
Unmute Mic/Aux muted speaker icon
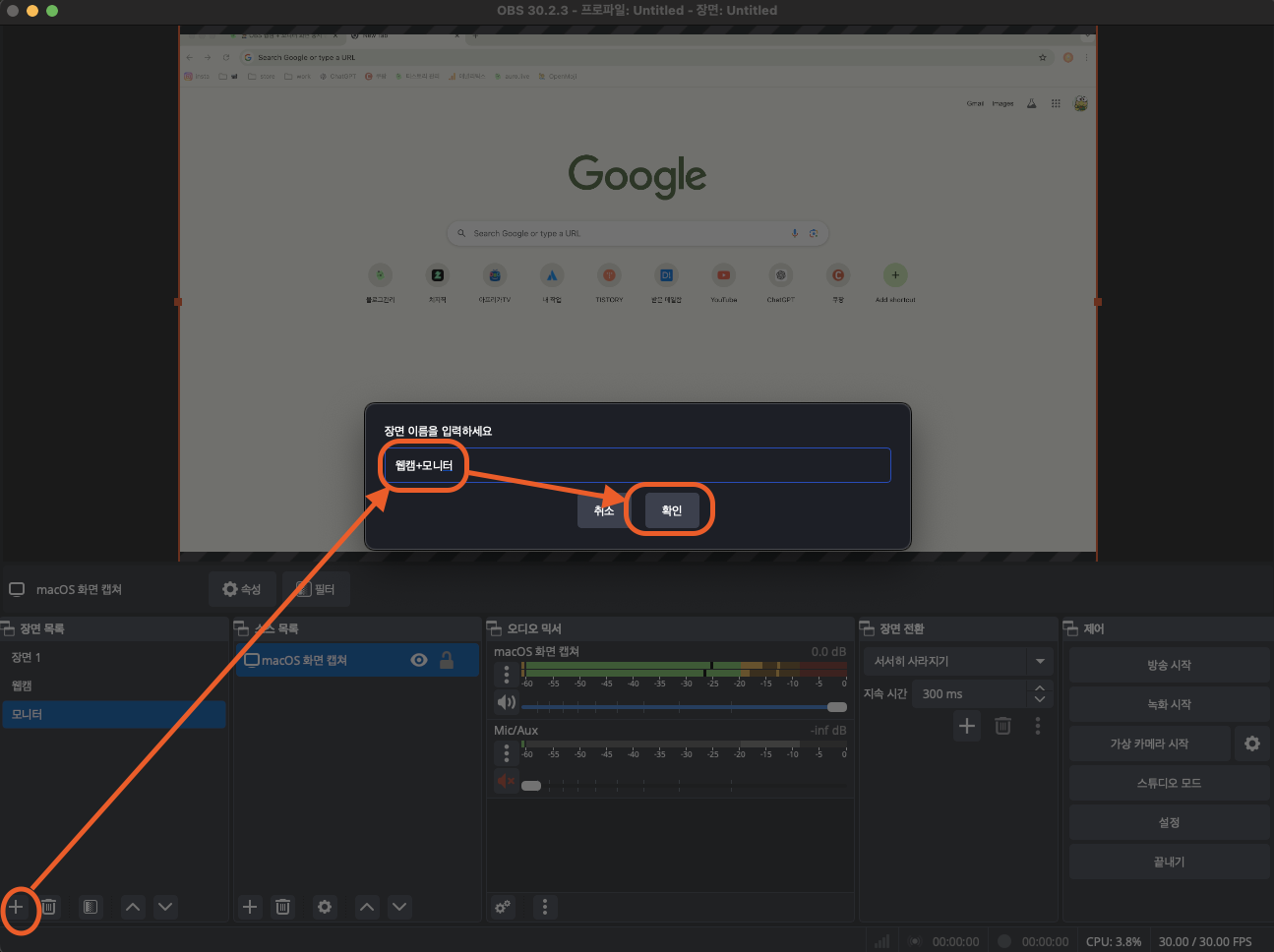[x=507, y=781]
